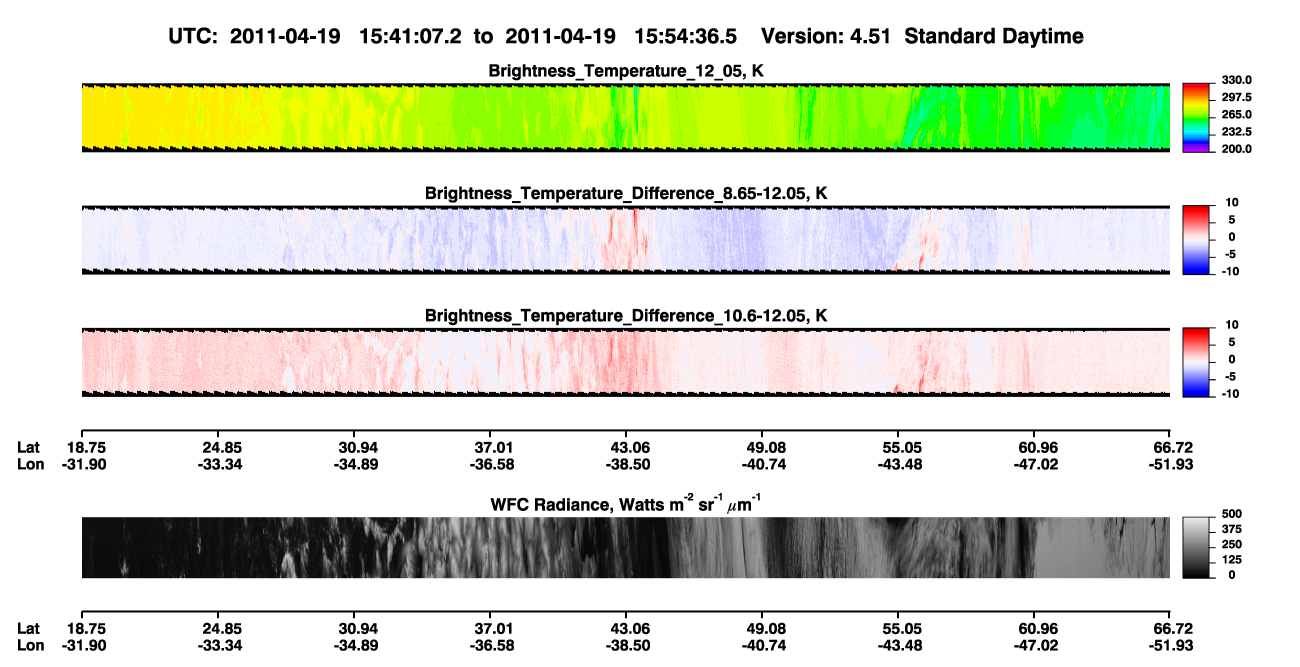
Task: Click the color bar beside the 10.6-12.05 difference panel
Action: (x=1196, y=363)
